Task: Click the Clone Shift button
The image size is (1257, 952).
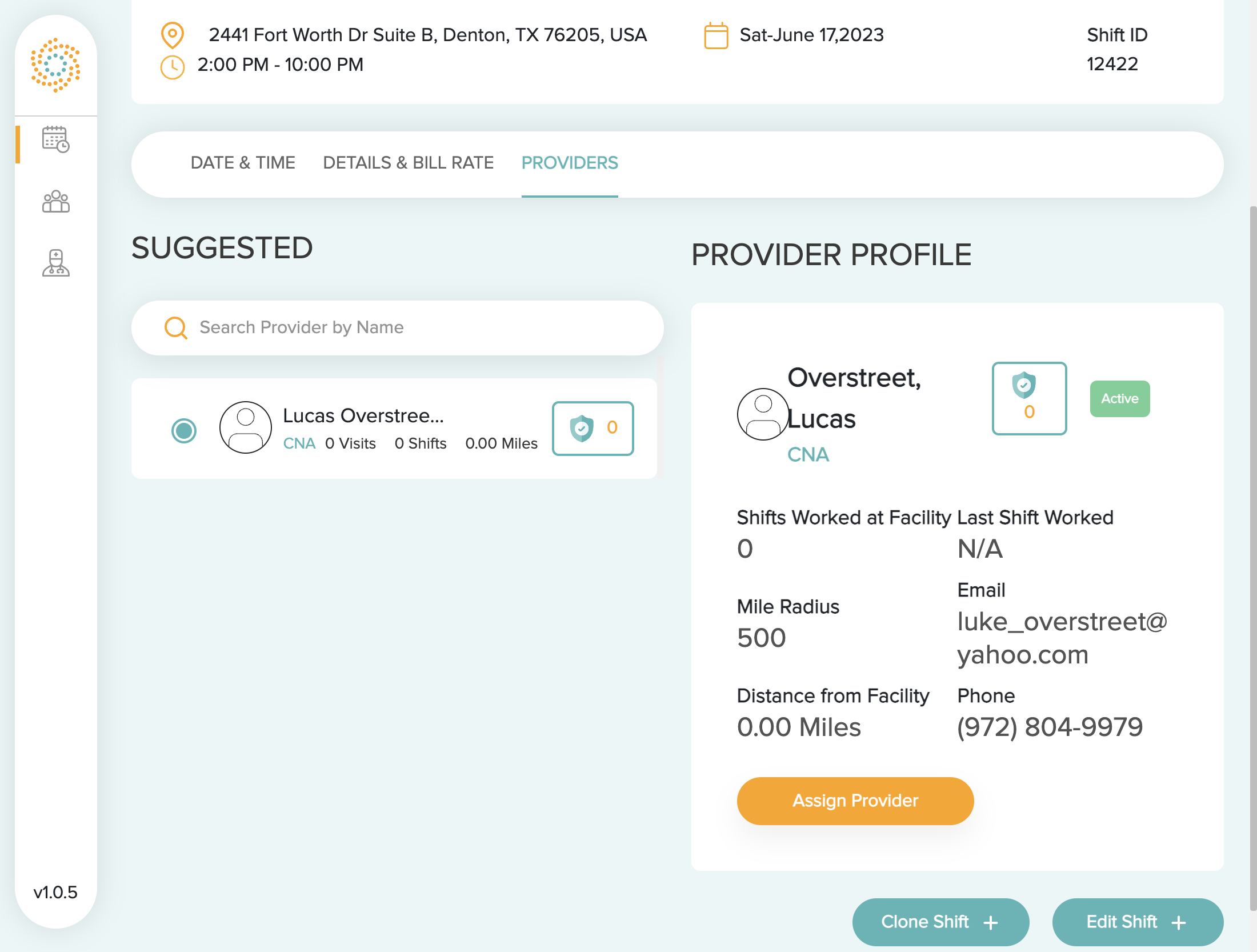Action: point(940,922)
